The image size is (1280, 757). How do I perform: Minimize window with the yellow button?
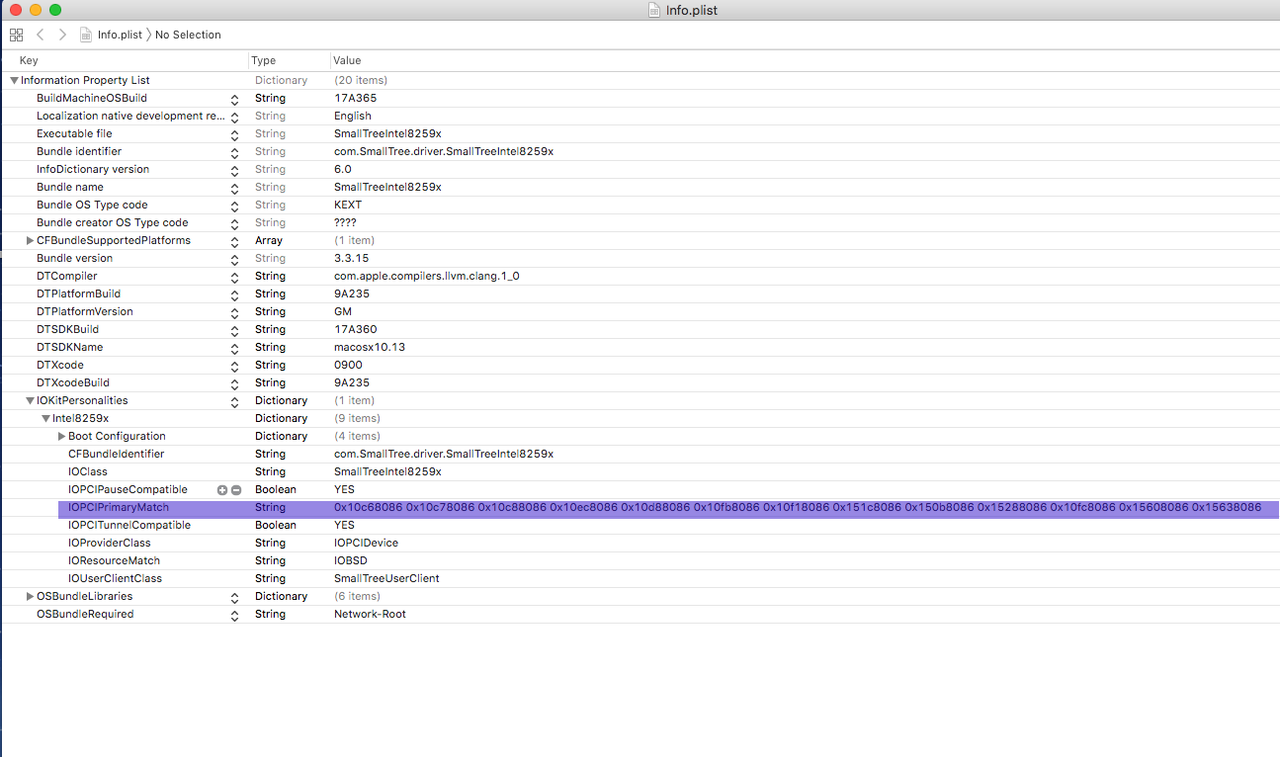click(x=35, y=10)
